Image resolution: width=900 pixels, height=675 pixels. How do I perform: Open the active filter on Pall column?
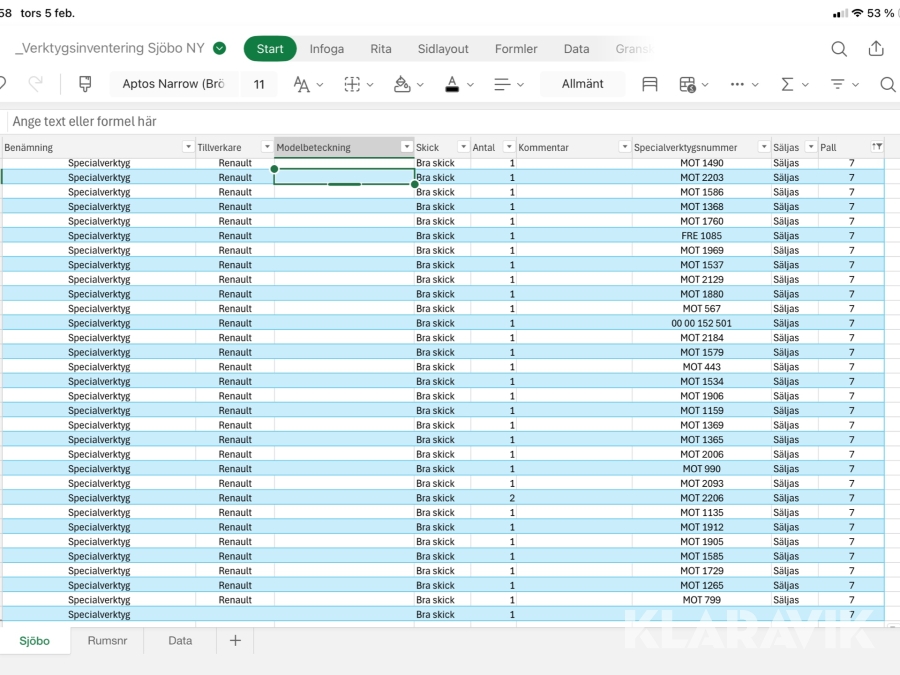(877, 147)
